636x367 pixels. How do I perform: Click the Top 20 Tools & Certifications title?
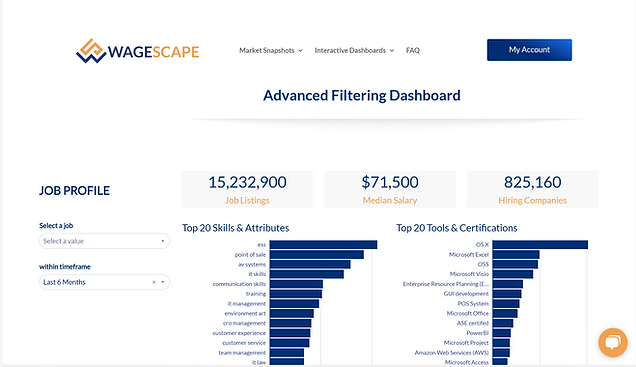click(x=457, y=228)
